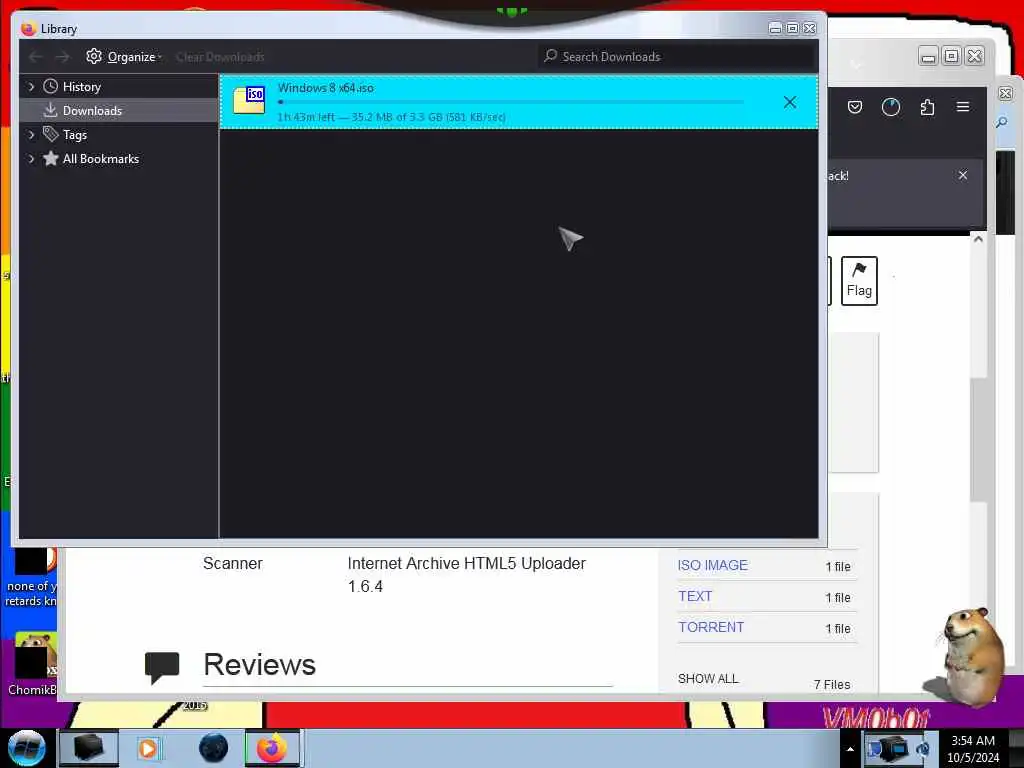Open the dark globe browser taskbar icon

coord(214,748)
